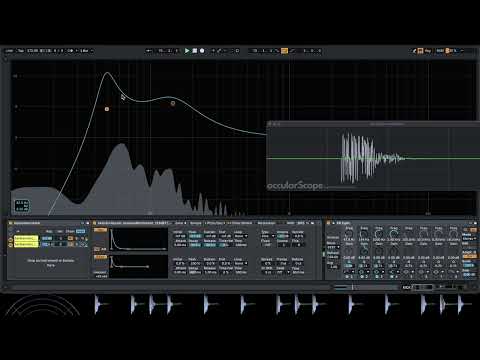The width and height of the screenshot is (480, 360).
Task: Toggle the Instrument Rack device activator
Action: click(10, 223)
